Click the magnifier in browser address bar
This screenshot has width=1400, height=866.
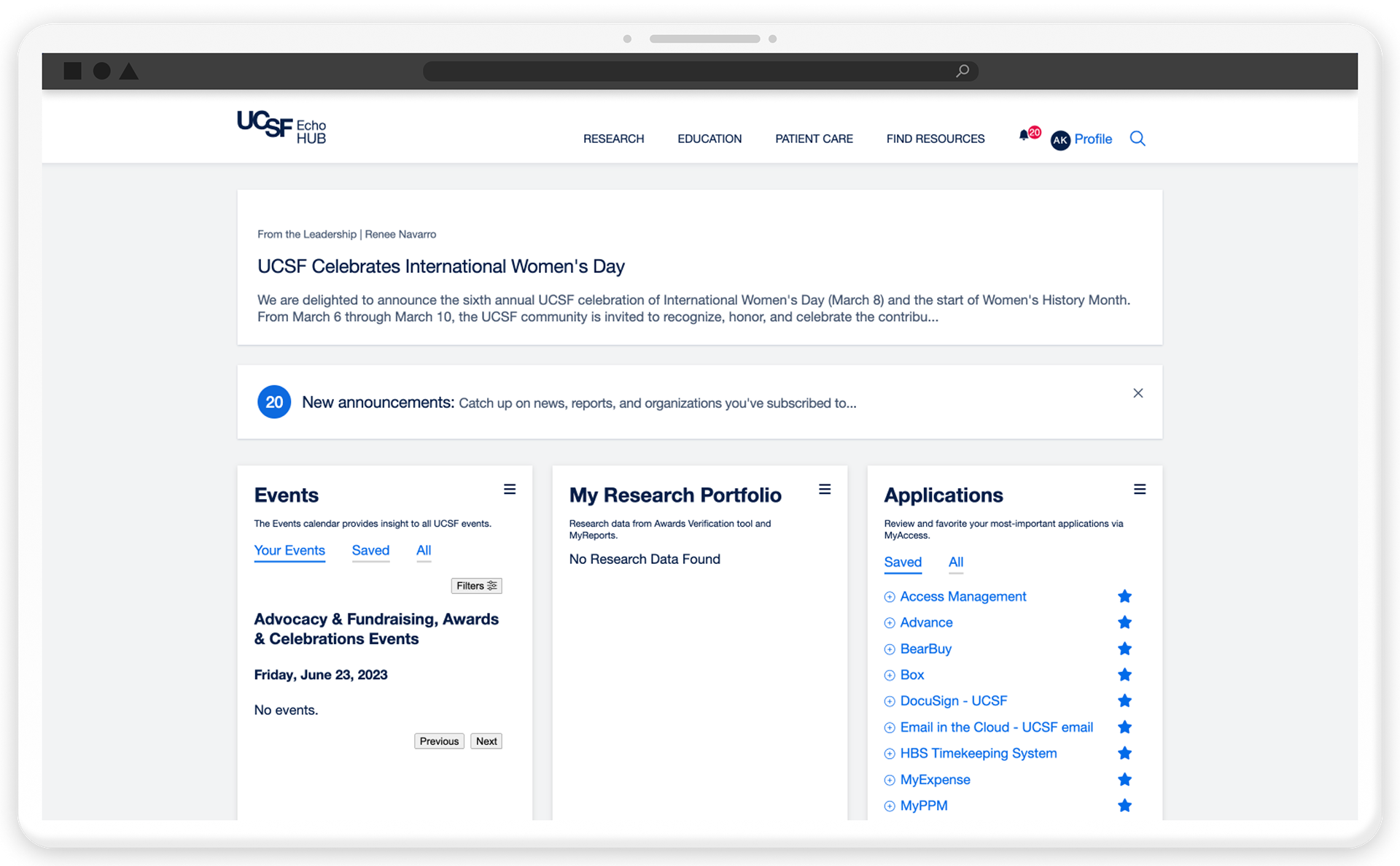[962, 71]
